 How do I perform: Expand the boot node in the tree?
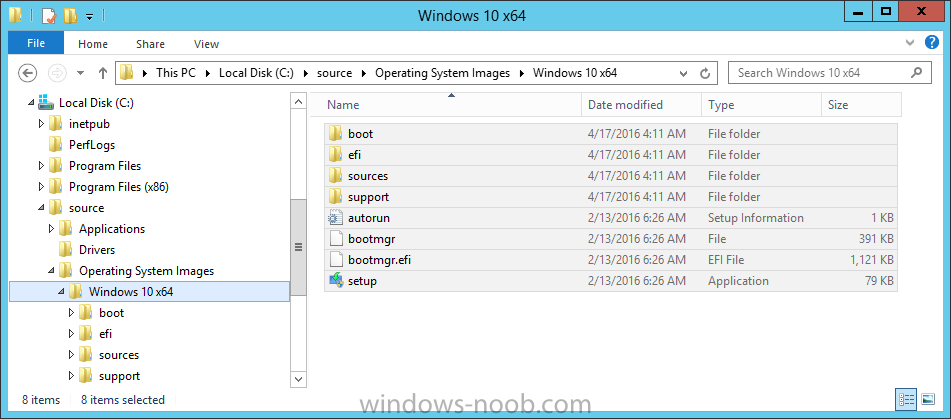click(x=71, y=313)
